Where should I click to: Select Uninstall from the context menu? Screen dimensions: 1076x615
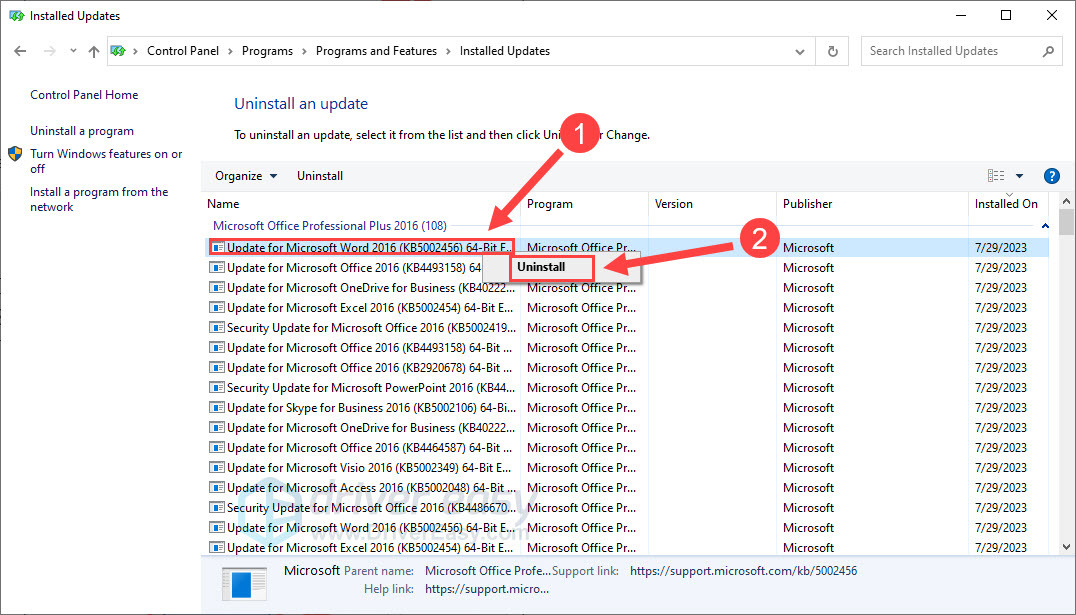coord(540,267)
